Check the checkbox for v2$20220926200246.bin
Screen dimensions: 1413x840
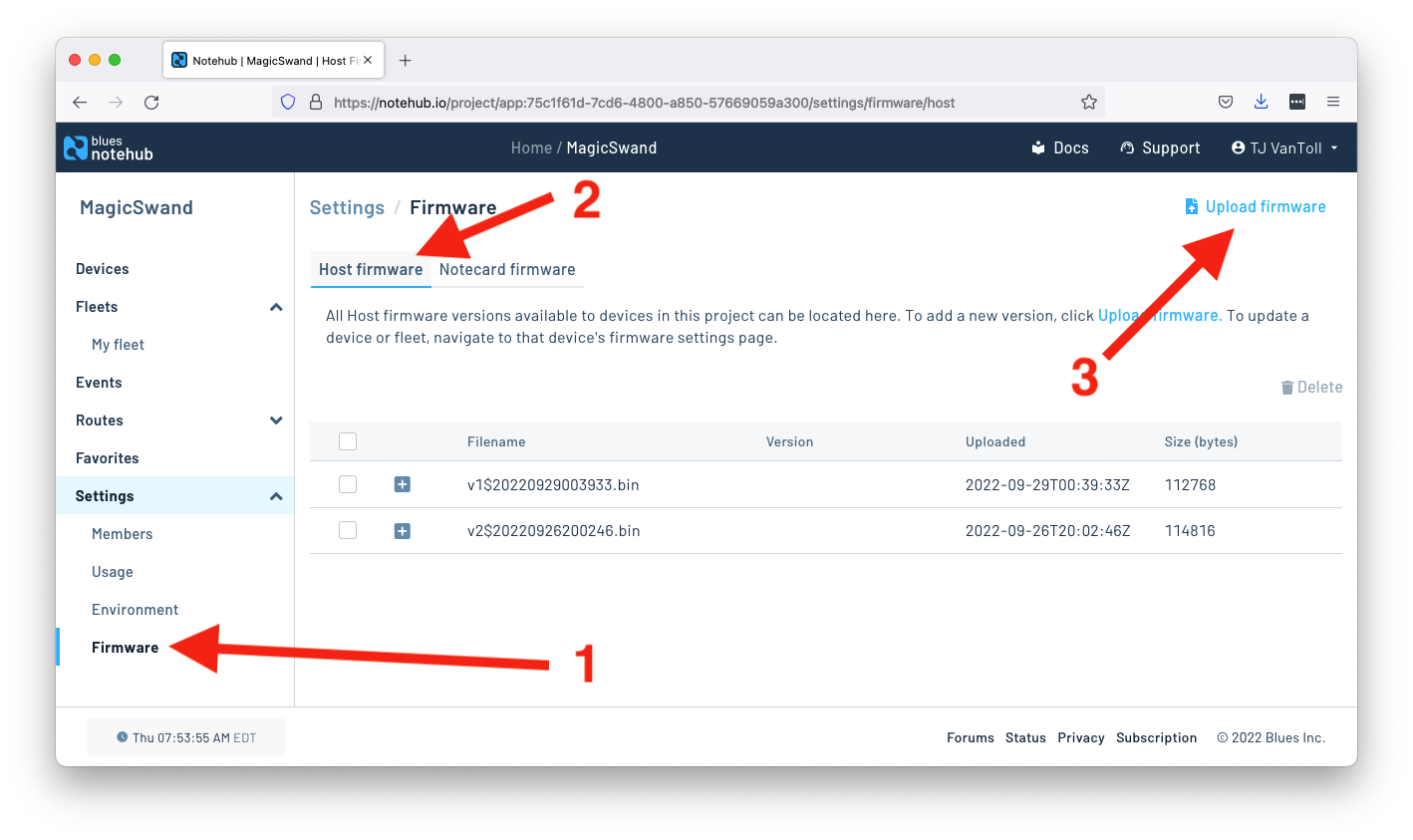coord(348,530)
